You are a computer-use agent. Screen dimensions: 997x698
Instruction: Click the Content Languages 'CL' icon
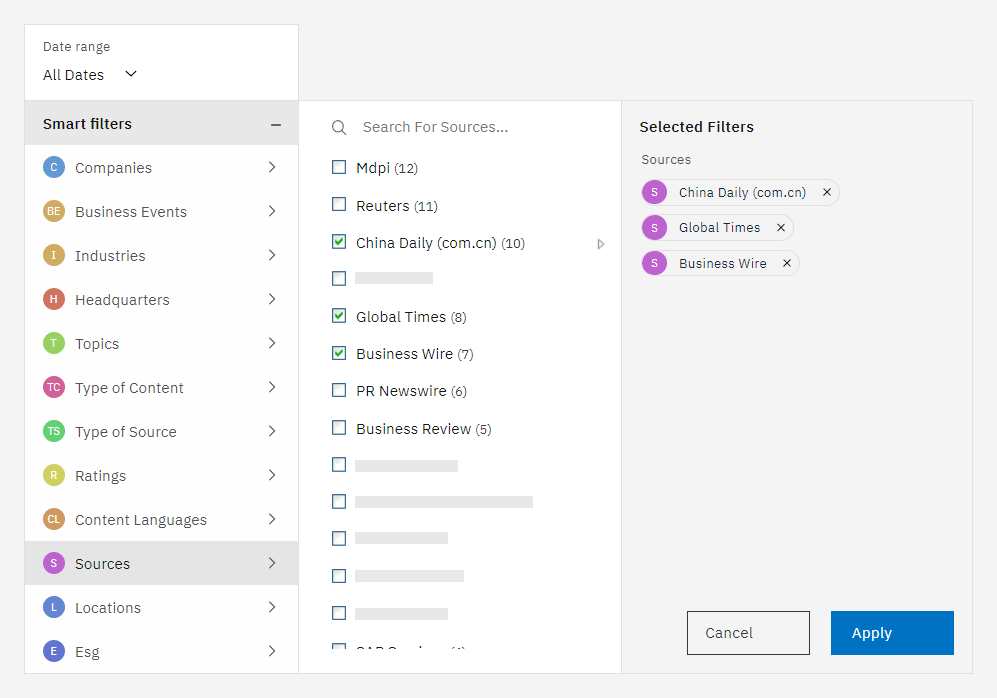tap(54, 519)
